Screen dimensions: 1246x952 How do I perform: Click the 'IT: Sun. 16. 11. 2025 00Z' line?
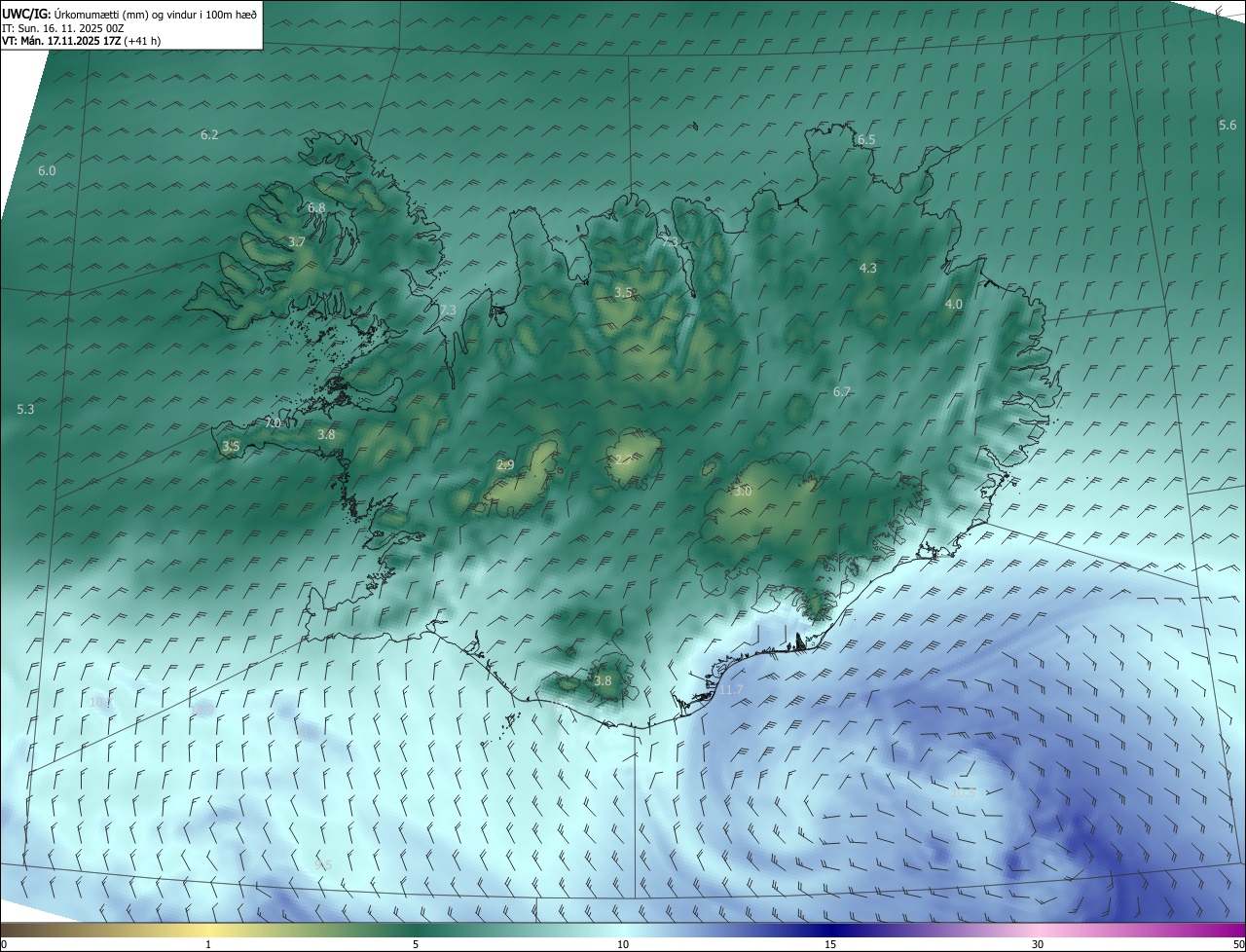pos(63,28)
